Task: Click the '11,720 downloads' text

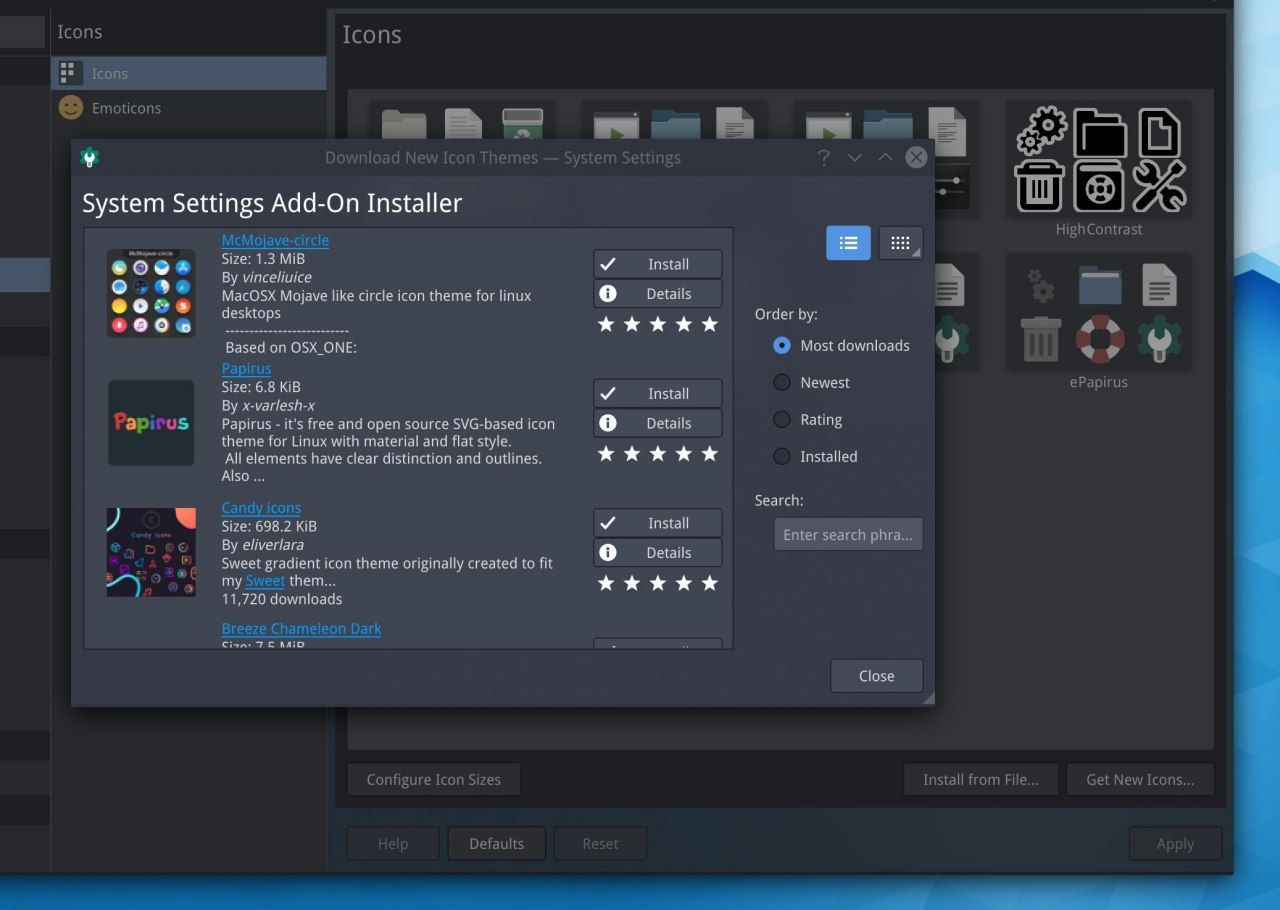Action: [282, 599]
